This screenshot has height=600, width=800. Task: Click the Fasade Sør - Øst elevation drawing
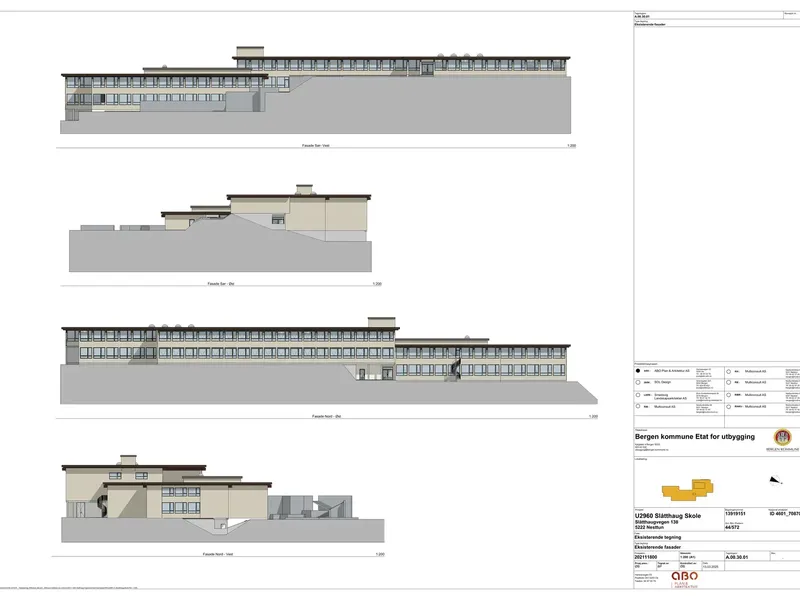pyautogui.click(x=220, y=228)
